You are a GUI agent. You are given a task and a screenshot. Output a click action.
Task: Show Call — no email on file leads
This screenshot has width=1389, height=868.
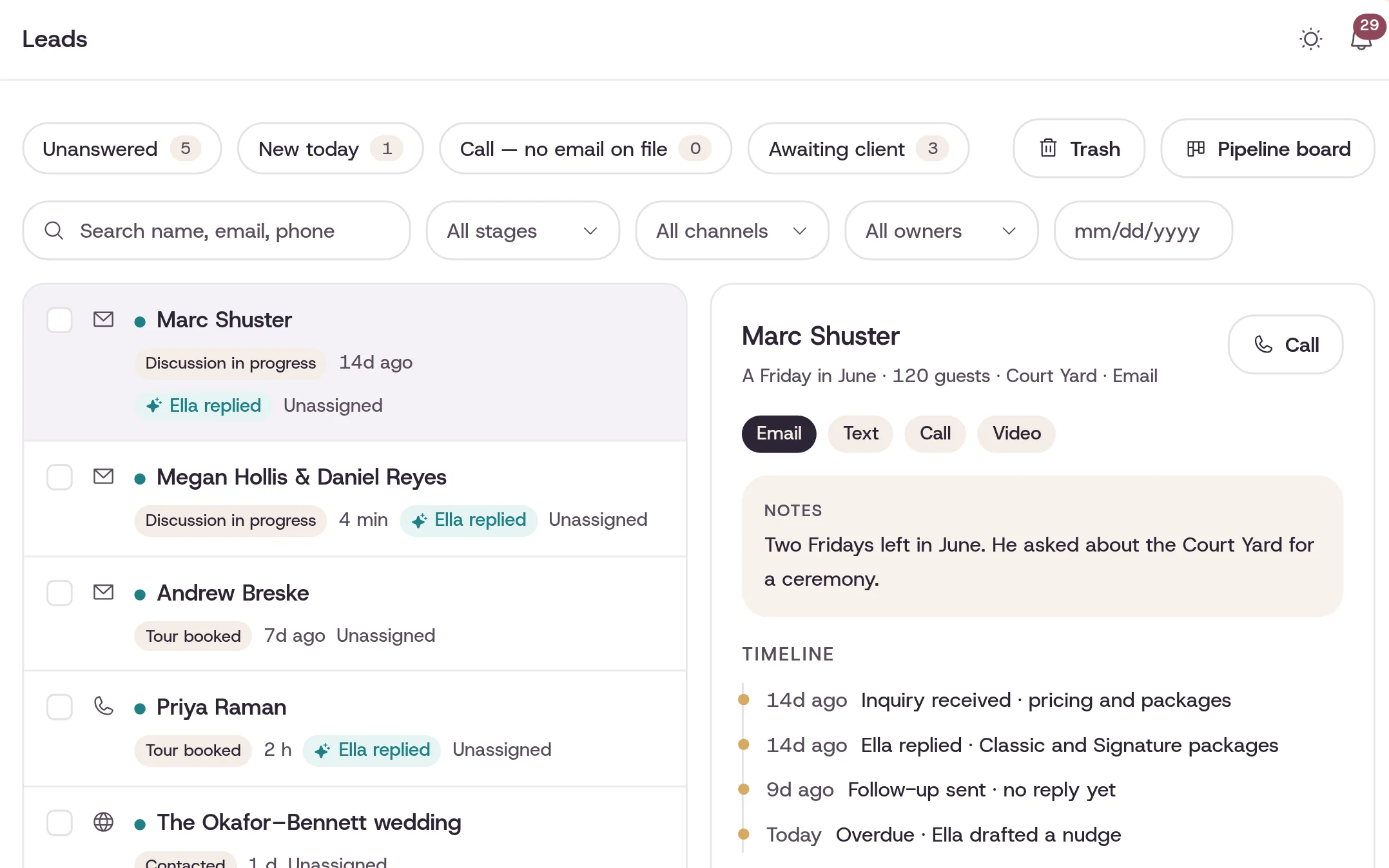[x=585, y=148]
